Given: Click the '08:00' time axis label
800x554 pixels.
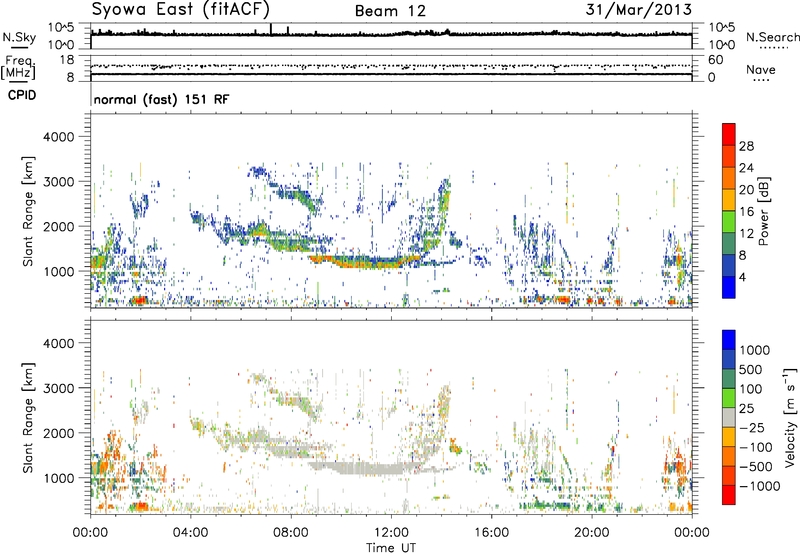Looking at the screenshot, I should point(290,533).
